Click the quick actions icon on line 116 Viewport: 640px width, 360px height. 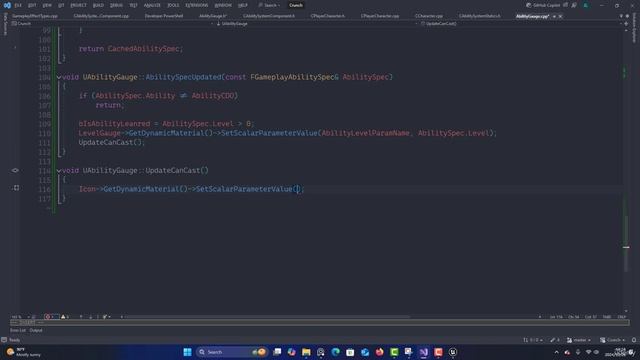tap(16, 188)
